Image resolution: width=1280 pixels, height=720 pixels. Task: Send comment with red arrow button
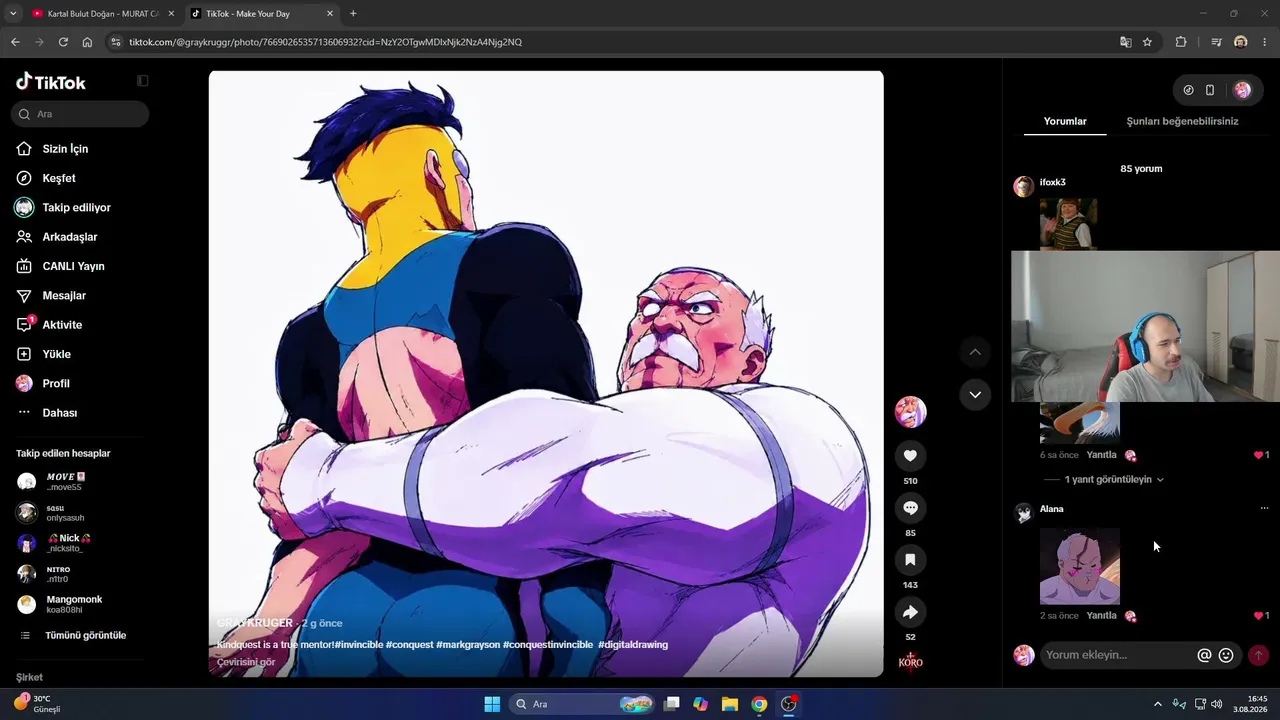tap(1258, 655)
